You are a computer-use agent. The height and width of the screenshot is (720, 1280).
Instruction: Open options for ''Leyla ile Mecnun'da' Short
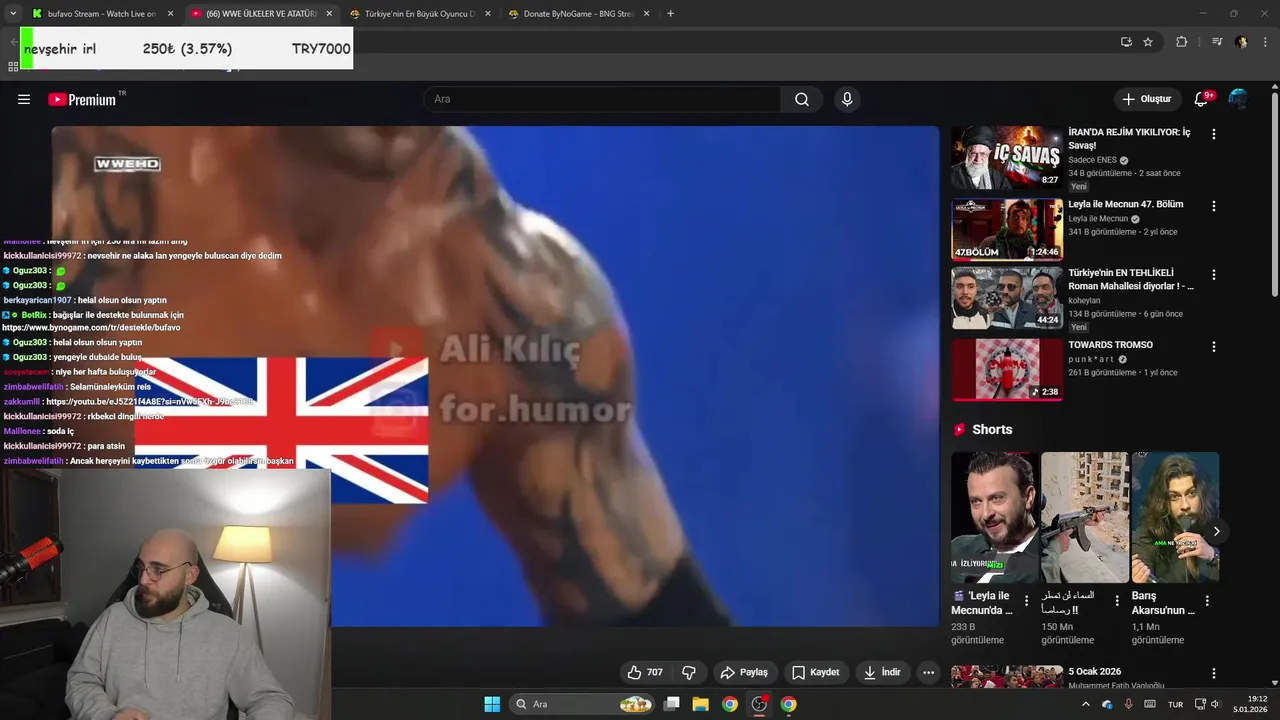click(x=1026, y=601)
